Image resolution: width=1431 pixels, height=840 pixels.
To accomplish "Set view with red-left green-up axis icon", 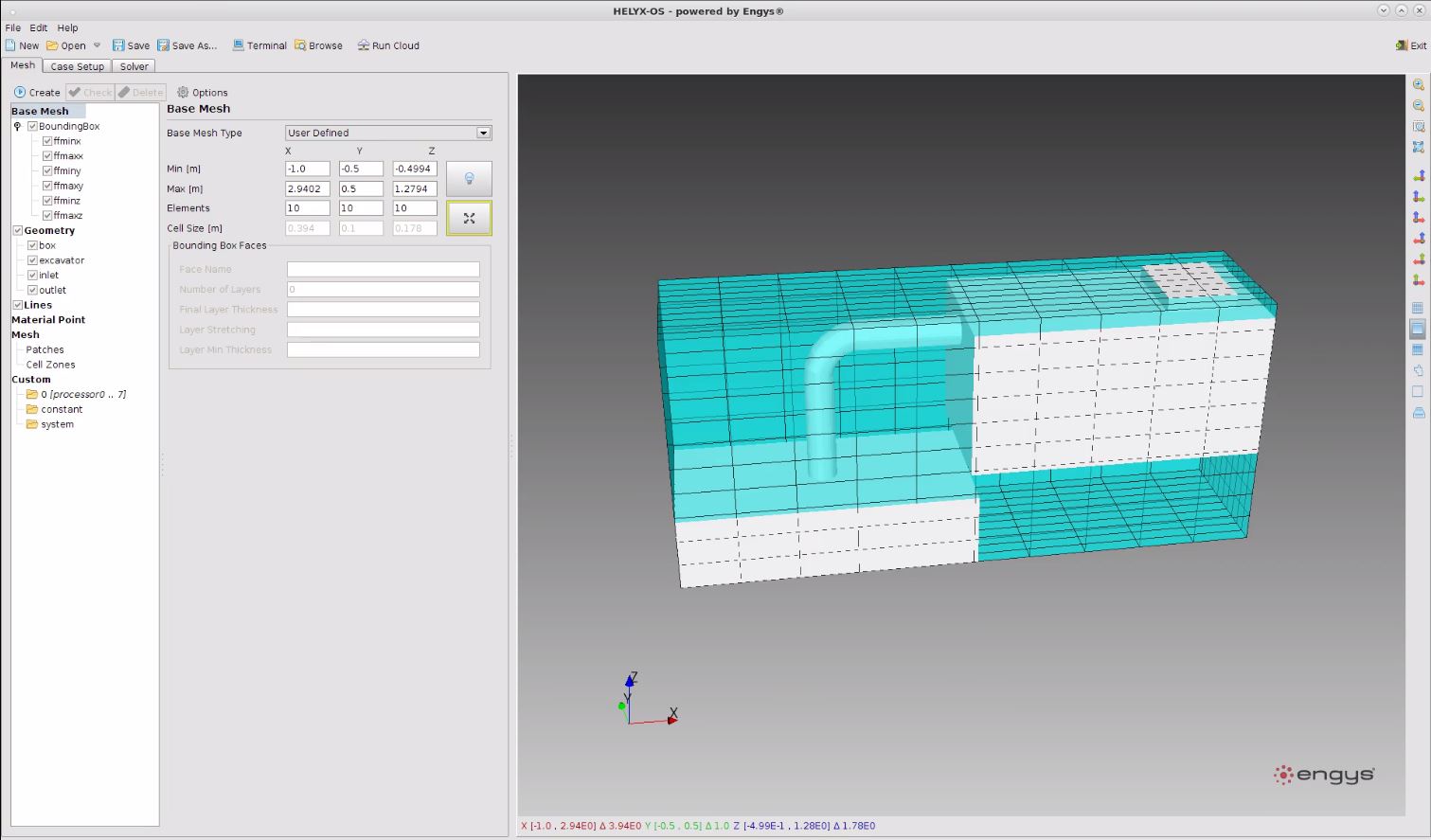I will (x=1418, y=259).
